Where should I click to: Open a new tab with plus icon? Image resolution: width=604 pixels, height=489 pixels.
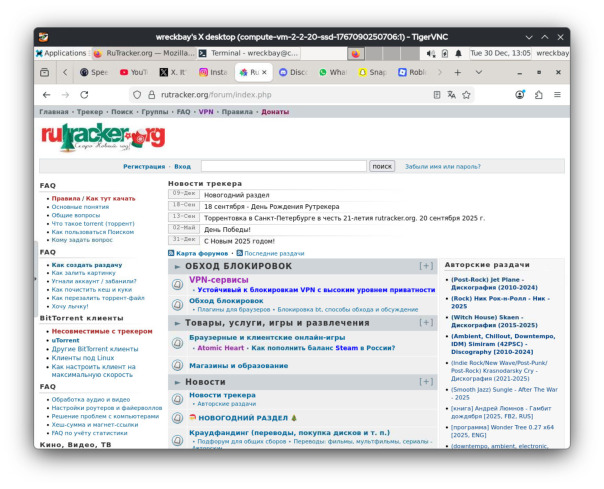(457, 72)
